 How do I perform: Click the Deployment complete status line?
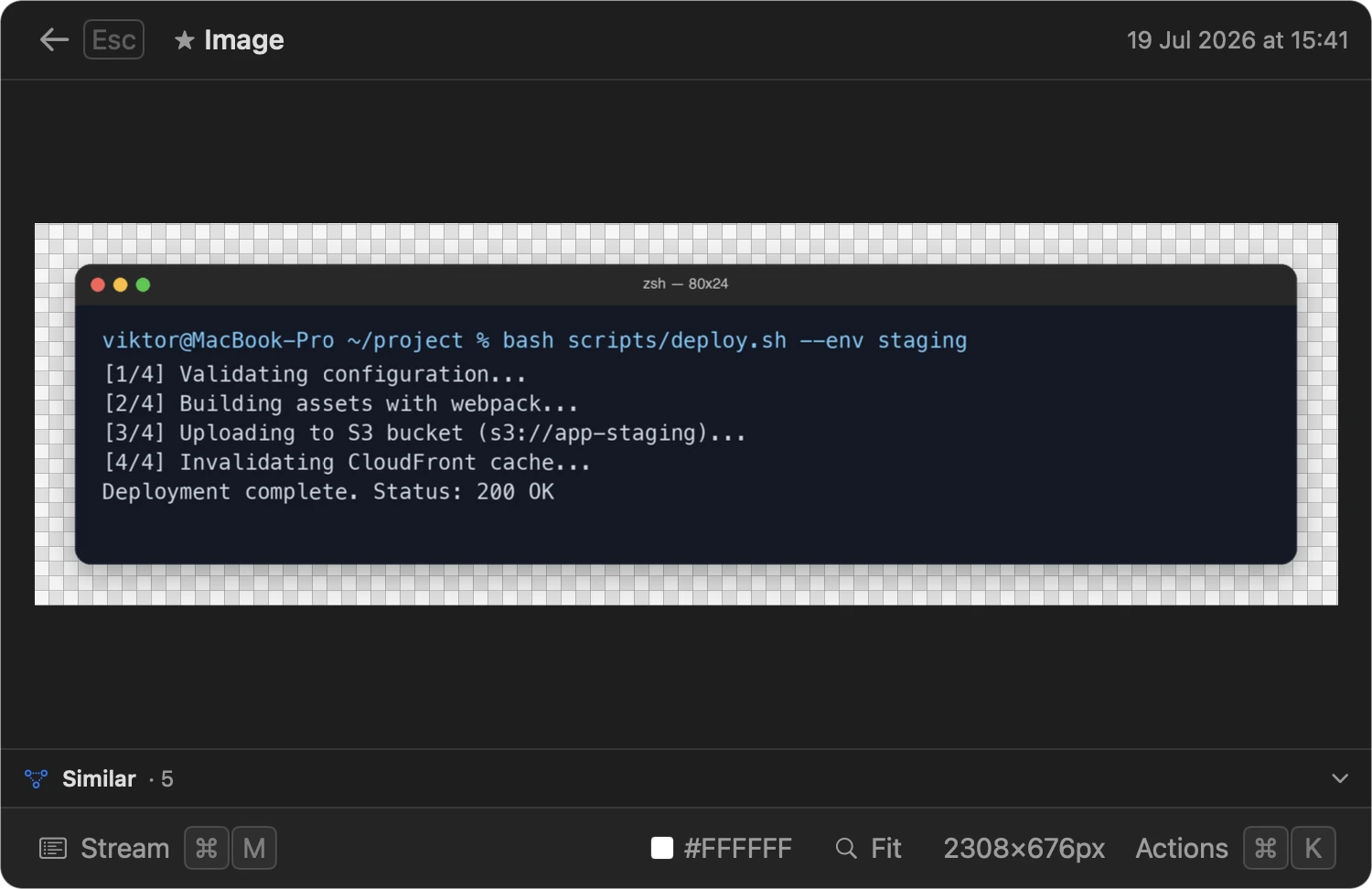click(328, 491)
